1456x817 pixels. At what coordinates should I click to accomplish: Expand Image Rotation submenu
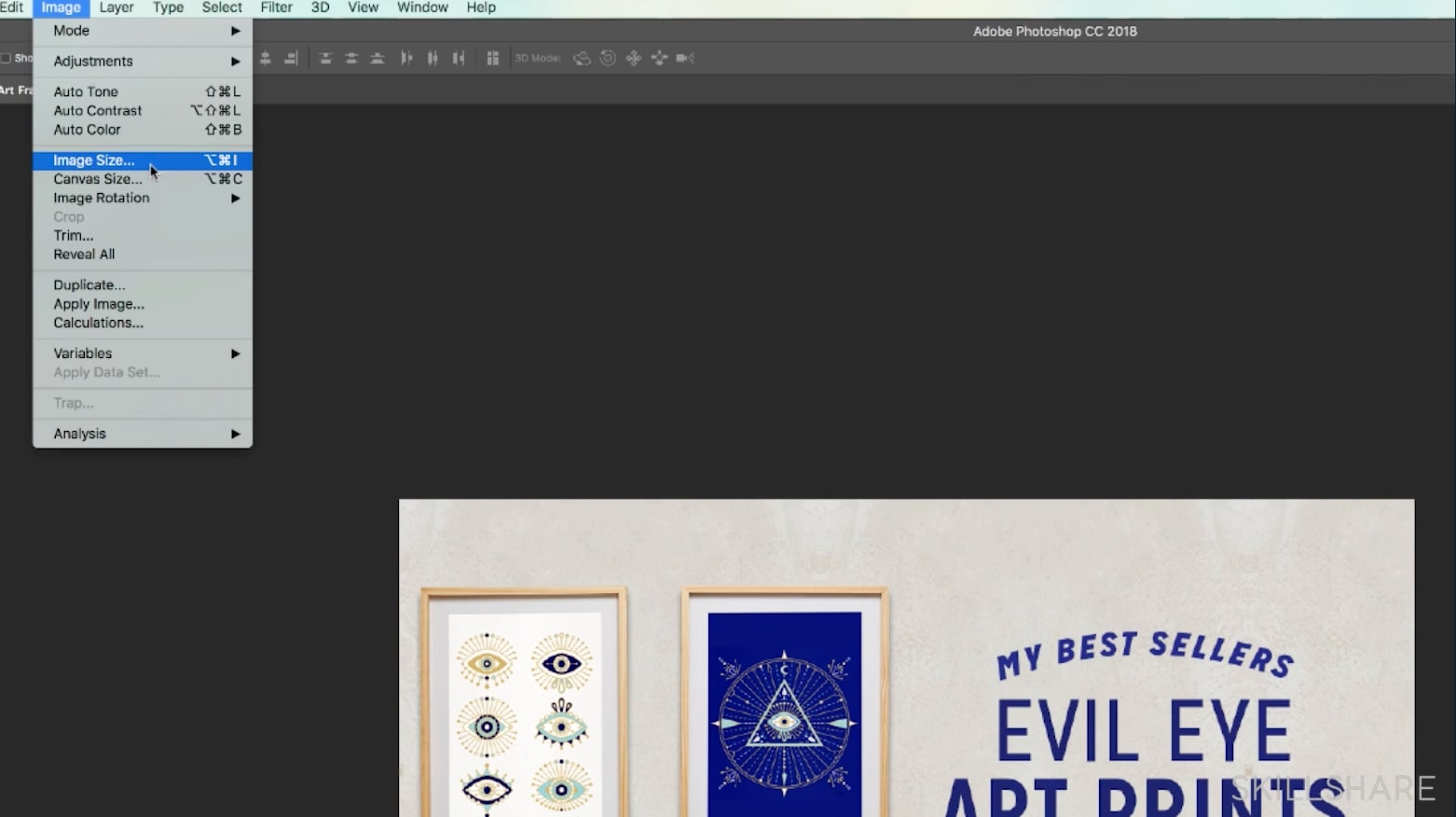point(142,198)
